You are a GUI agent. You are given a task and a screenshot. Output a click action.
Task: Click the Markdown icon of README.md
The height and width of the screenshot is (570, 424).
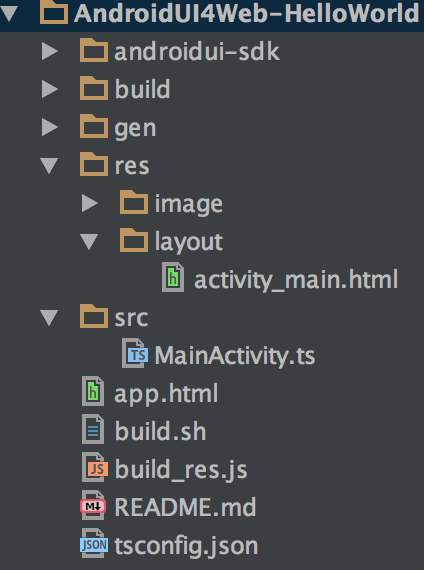point(93,506)
